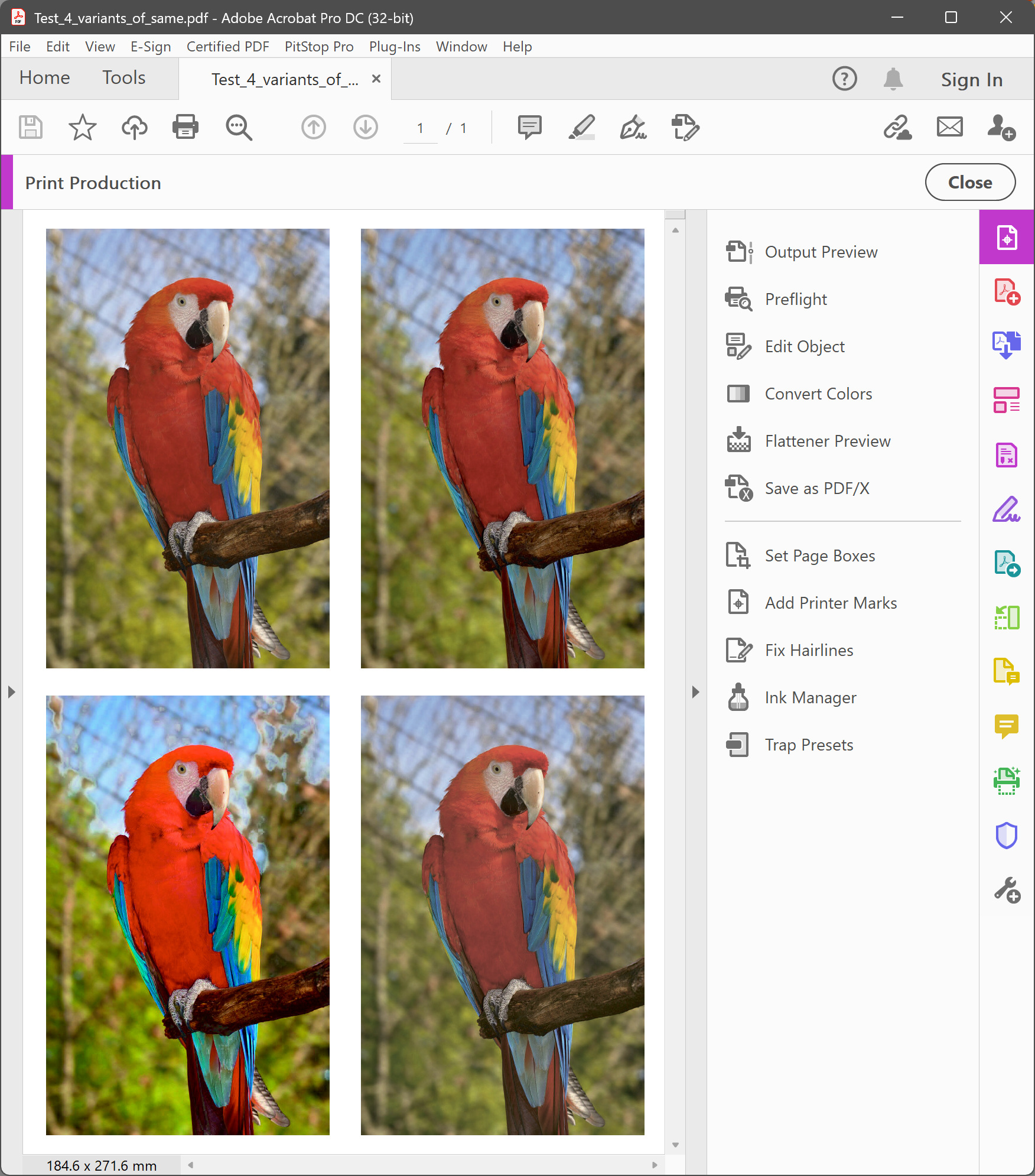Click the print icon in toolbar
1035x1176 pixels.
click(x=185, y=127)
